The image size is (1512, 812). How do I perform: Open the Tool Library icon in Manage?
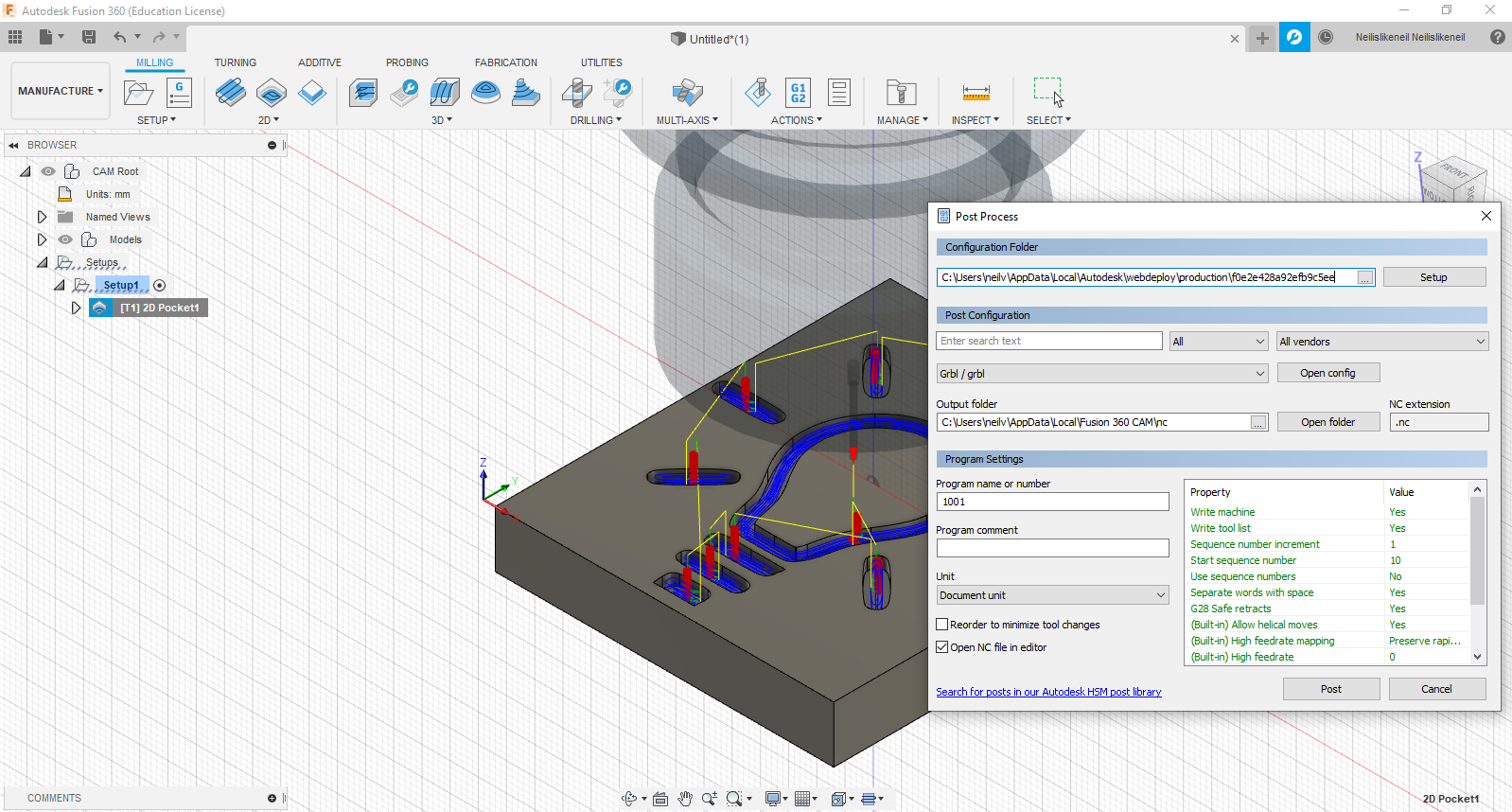tap(901, 93)
